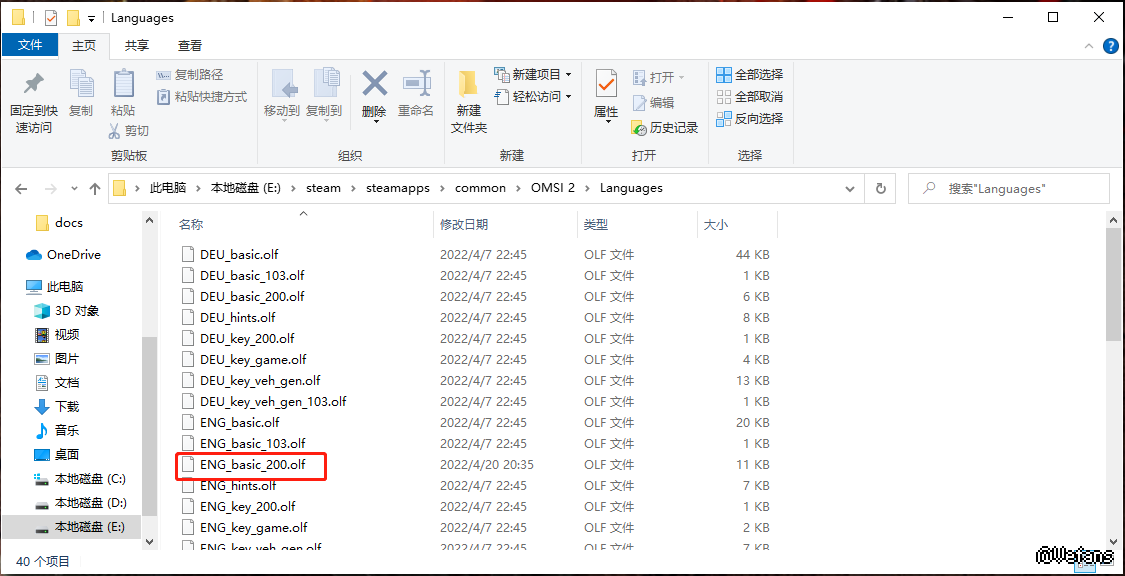This screenshot has width=1125, height=576.
Task: Click the search "Languages" box
Action: pyautogui.click(x=1009, y=189)
